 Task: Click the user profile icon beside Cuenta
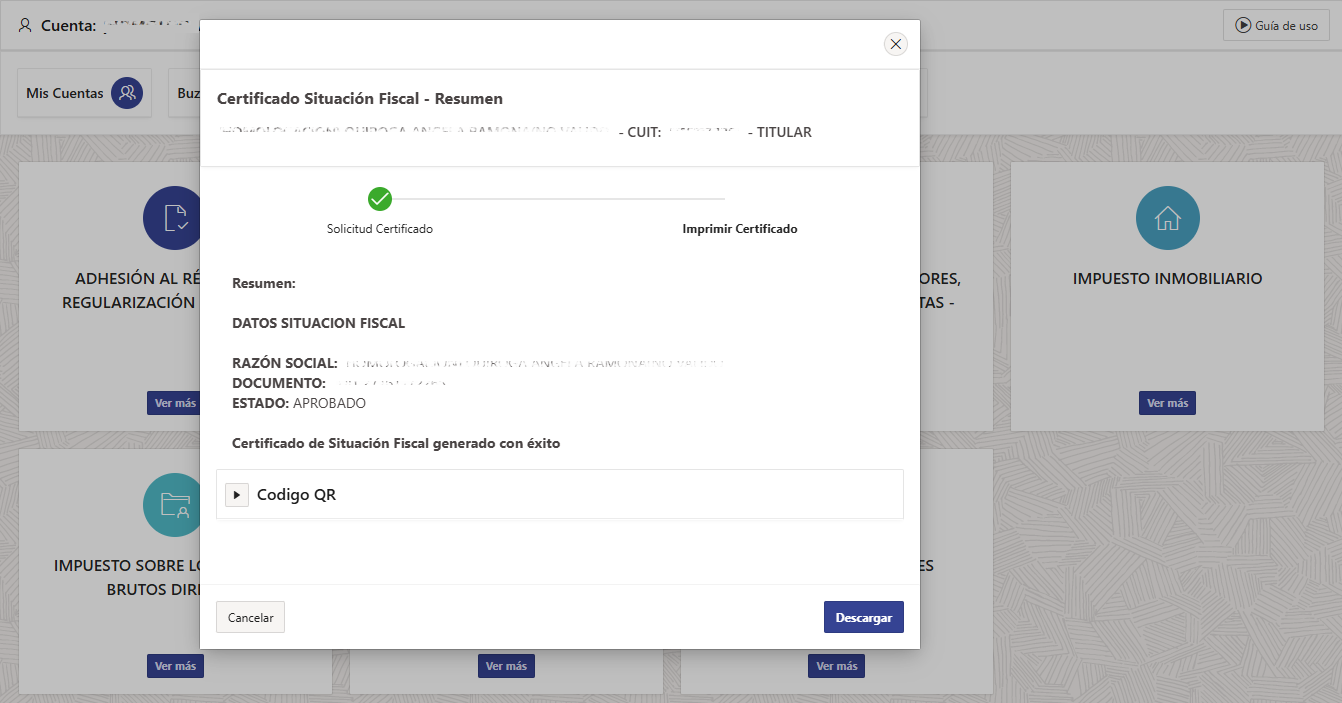tap(25, 25)
